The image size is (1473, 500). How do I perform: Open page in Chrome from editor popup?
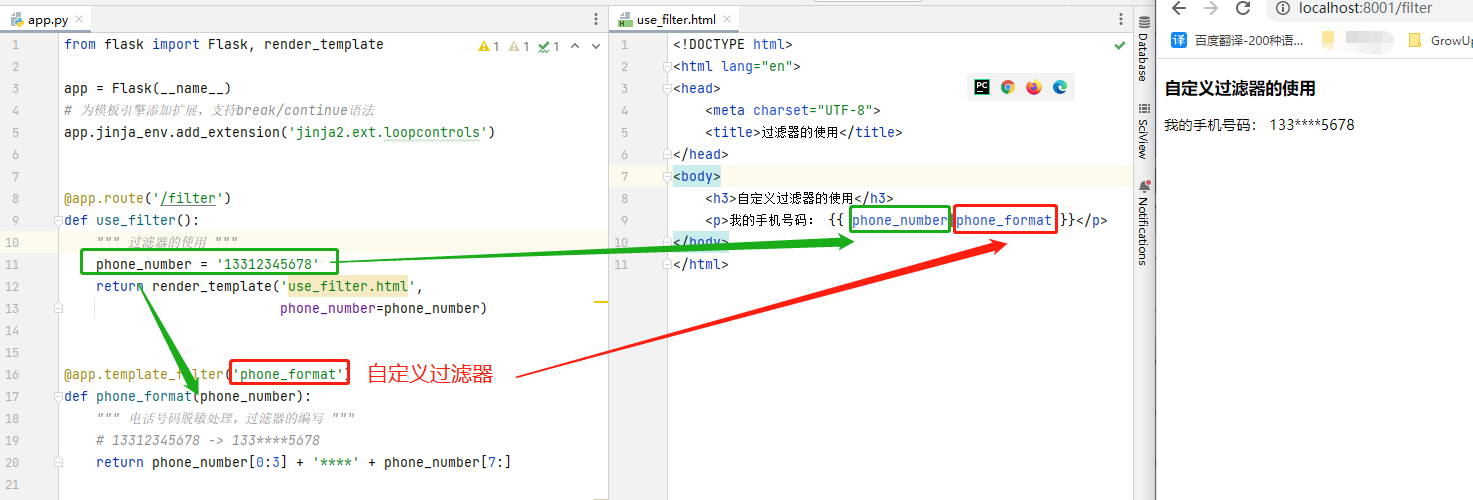click(x=1008, y=87)
